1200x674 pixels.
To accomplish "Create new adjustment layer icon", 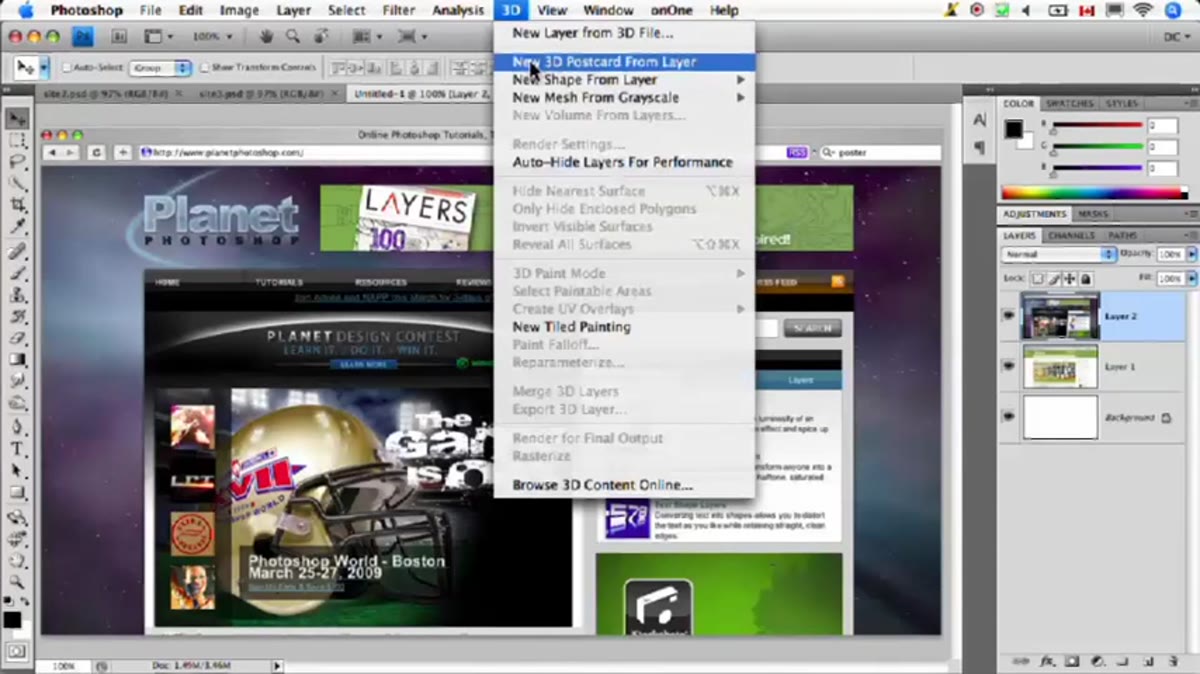I will [1097, 662].
